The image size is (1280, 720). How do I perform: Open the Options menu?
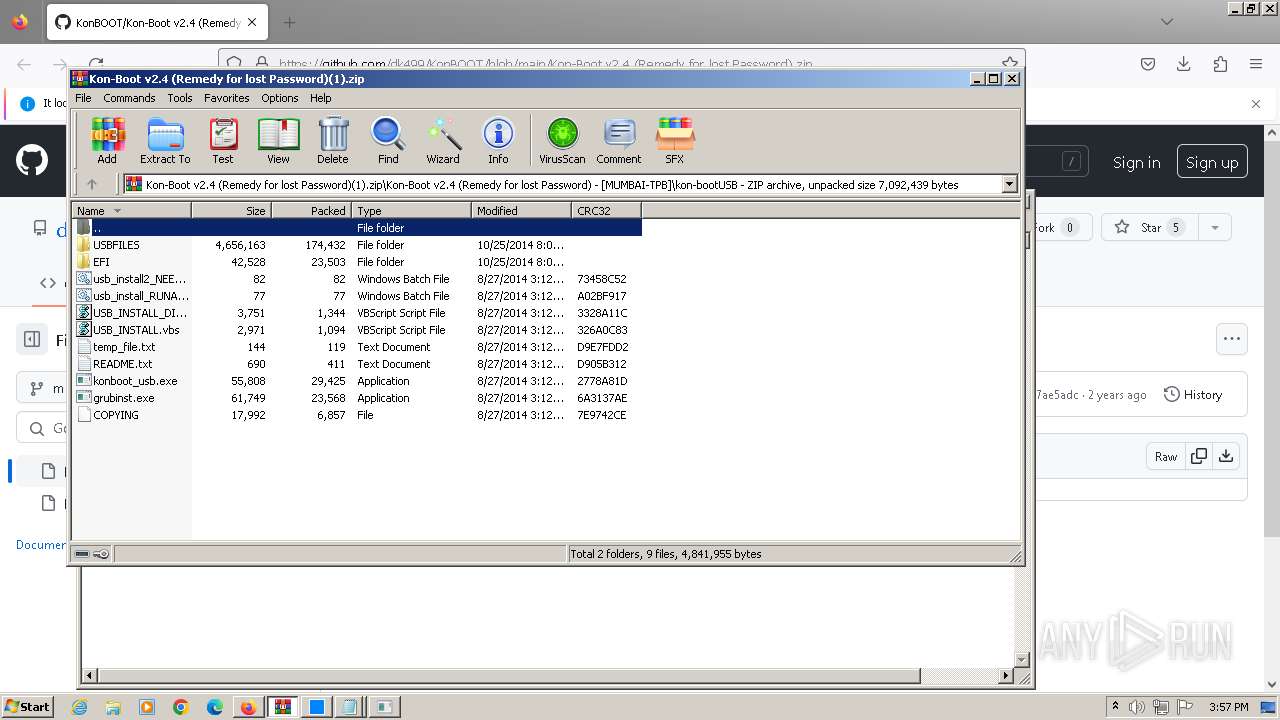[x=280, y=98]
